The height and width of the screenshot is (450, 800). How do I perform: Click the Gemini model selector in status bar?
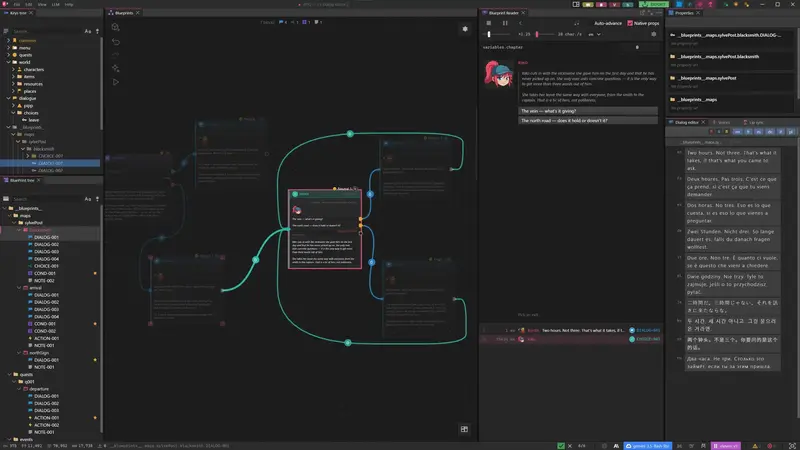(x=647, y=446)
